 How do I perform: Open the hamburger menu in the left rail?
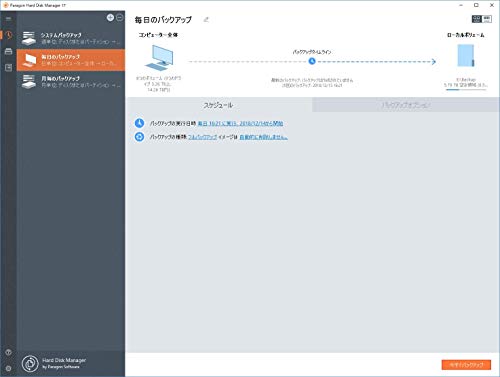pyautogui.click(x=8, y=19)
